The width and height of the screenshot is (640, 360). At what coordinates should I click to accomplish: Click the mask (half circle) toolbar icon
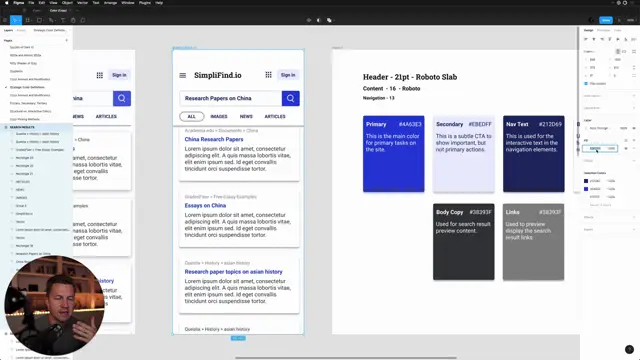click(x=319, y=20)
